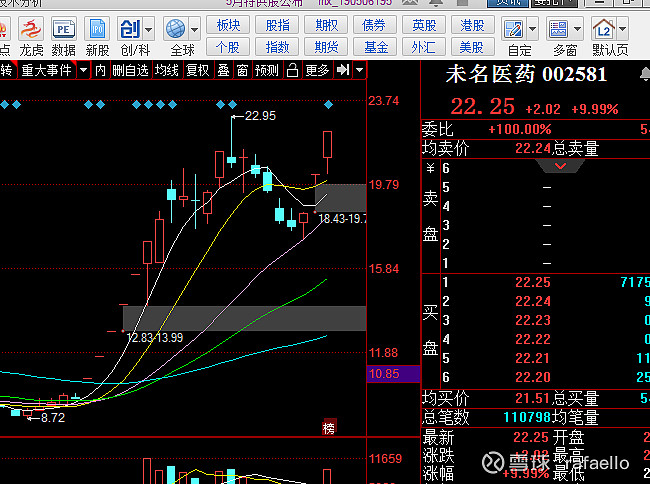Click the rightmost blue diamond event marker
Image resolution: width=650 pixels, height=484 pixels.
pos(328,105)
